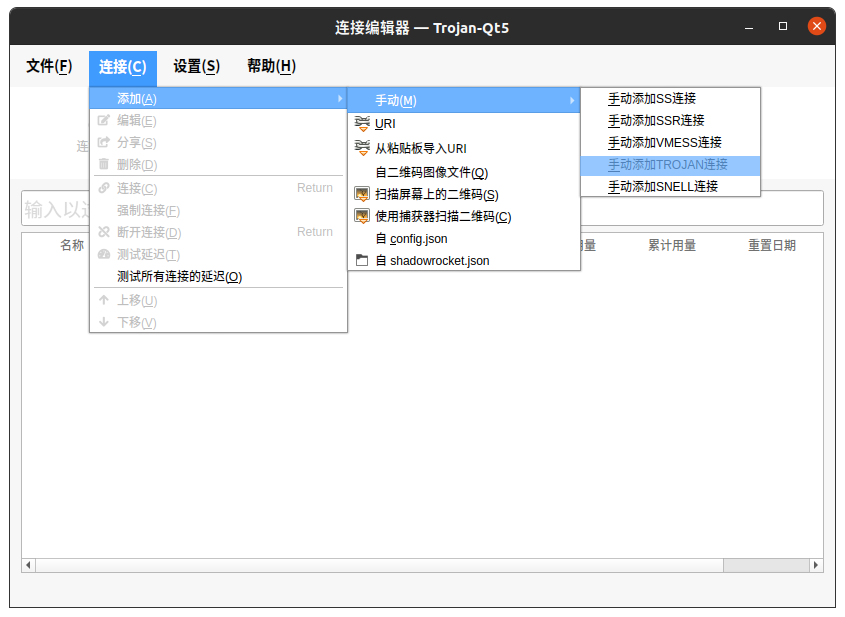Select 使用捕获器扫描二维码(C)
Screen dimensions: 845x617
[464, 217]
